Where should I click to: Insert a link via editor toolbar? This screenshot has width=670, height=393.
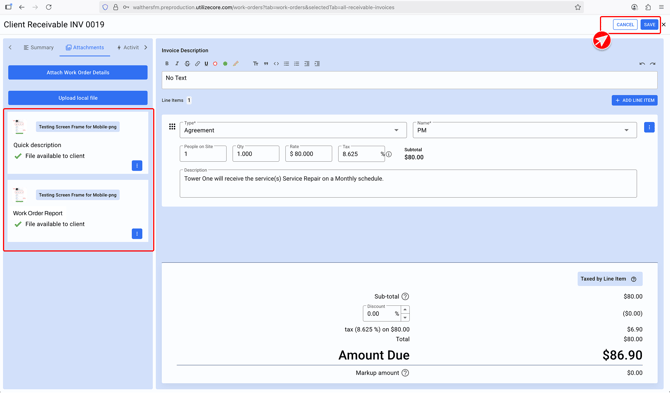(x=197, y=64)
